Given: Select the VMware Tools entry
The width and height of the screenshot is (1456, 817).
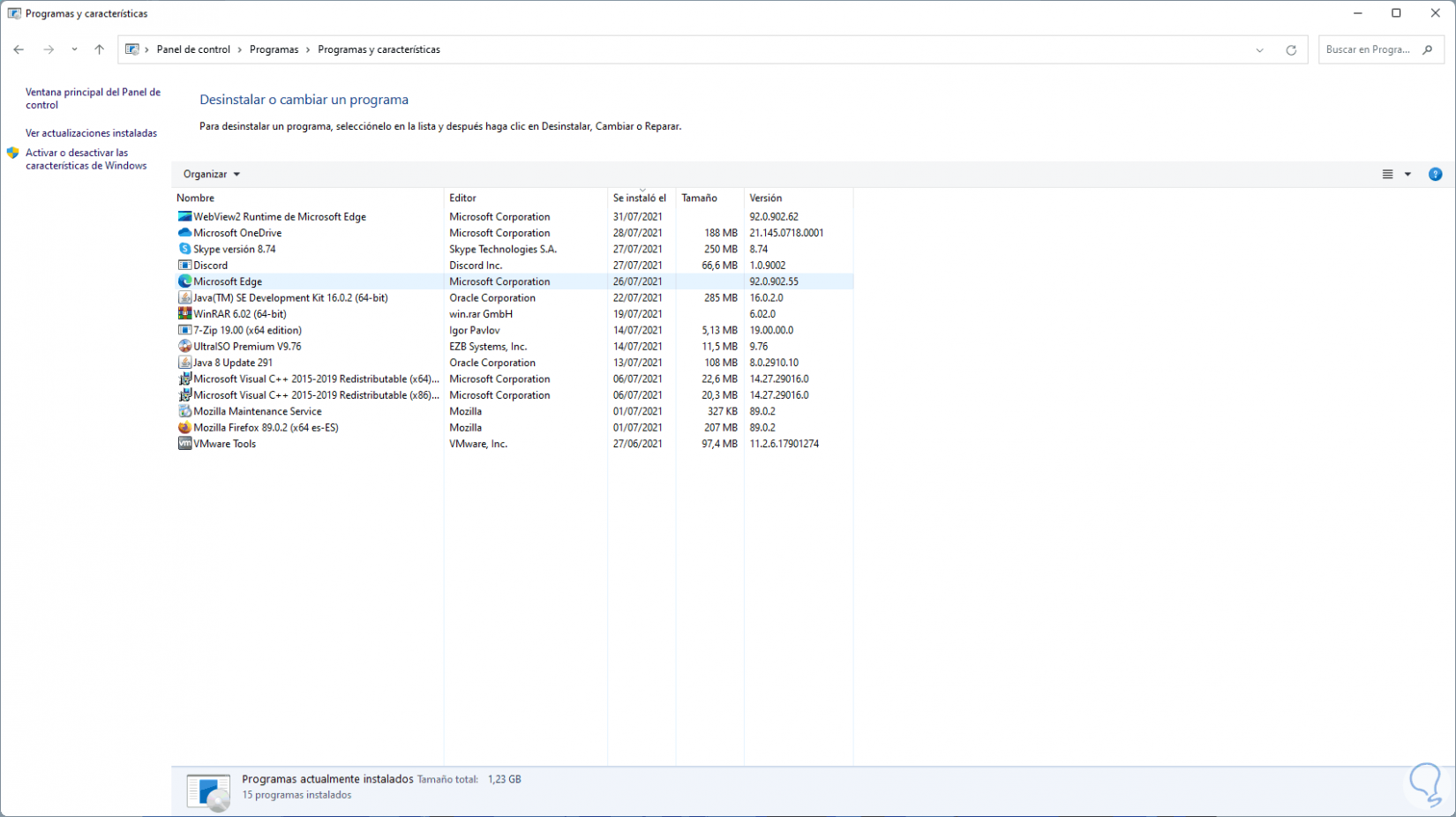Looking at the screenshot, I should click(514, 444).
